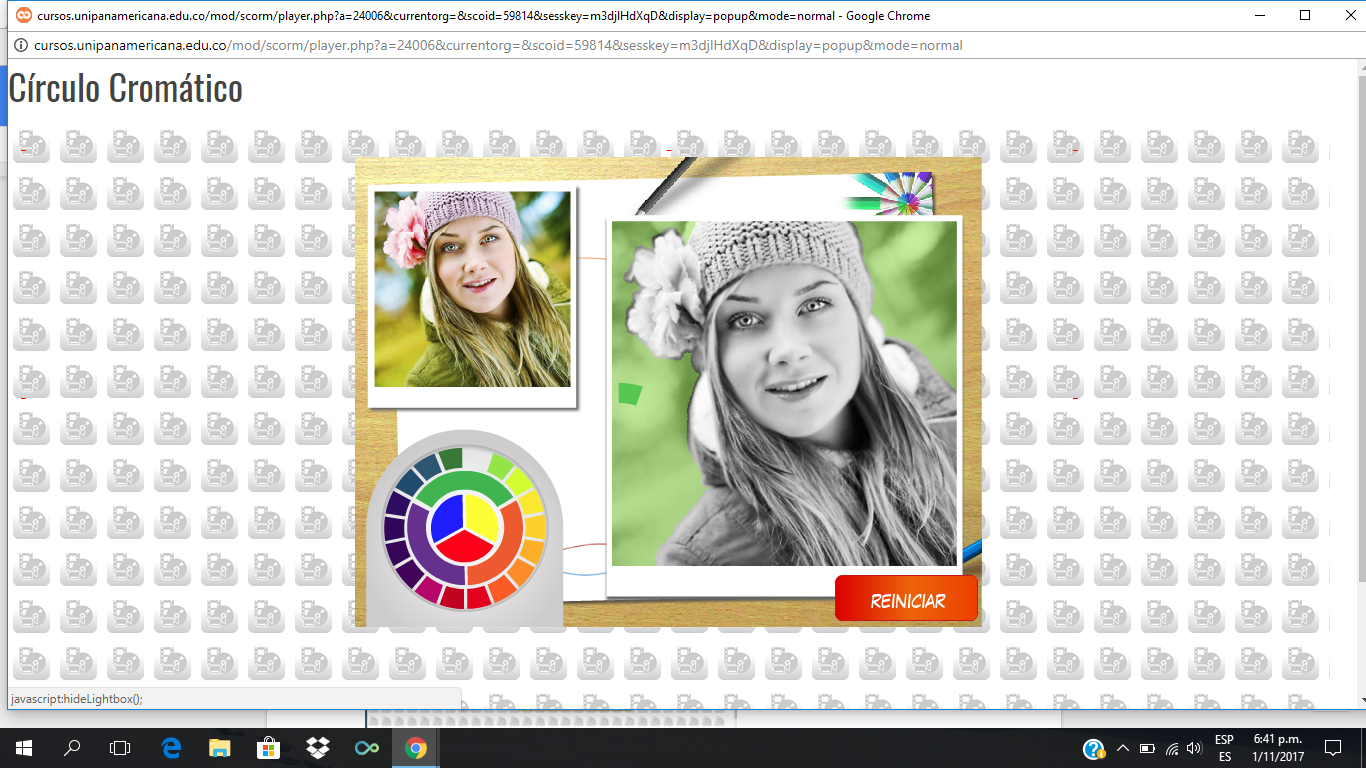This screenshot has height=768, width=1366.
Task: Pick primary blue in the wheel center
Action: [x=447, y=516]
